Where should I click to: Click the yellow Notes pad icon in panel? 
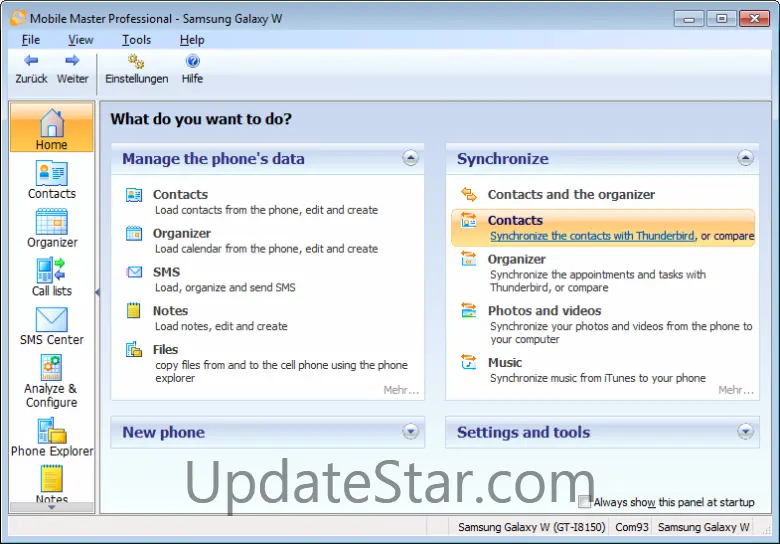pyautogui.click(x=133, y=310)
